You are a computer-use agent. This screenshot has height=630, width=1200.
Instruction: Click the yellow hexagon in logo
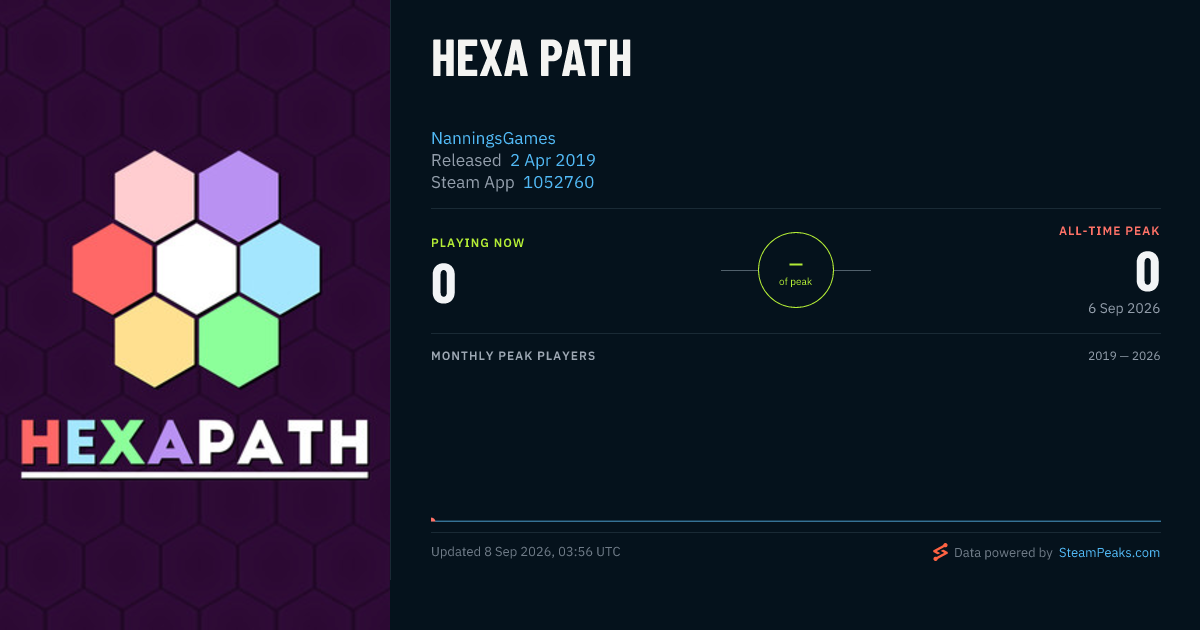tap(154, 341)
